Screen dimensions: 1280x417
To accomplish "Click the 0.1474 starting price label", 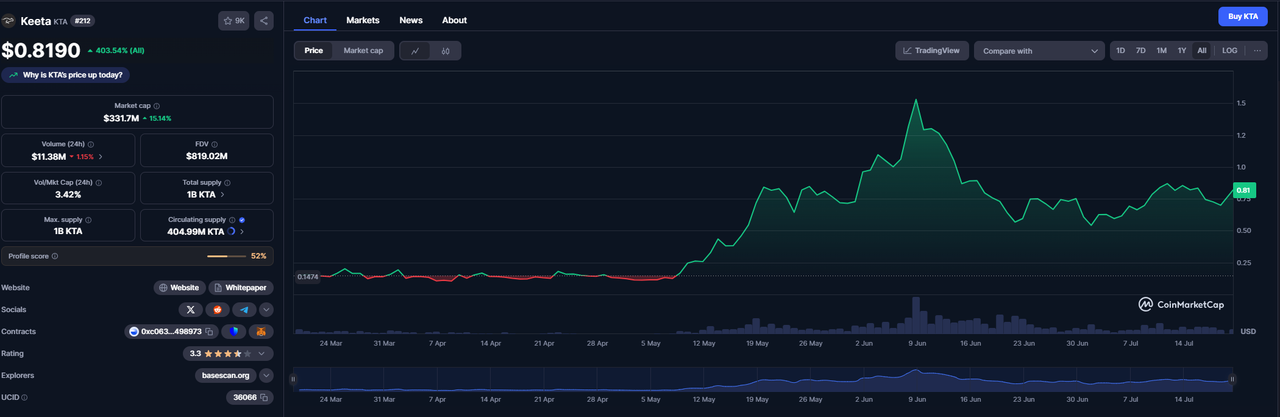I will [307, 276].
